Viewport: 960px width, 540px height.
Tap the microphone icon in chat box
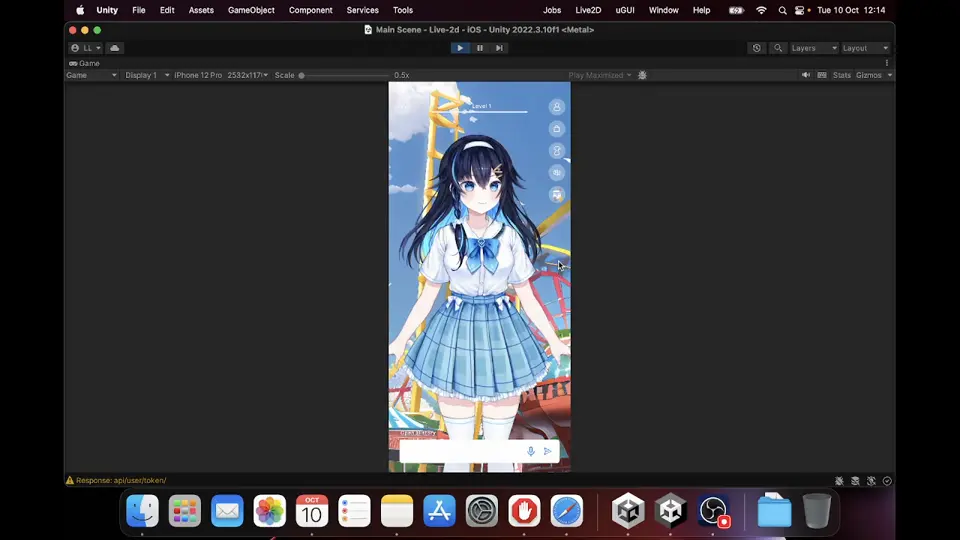(531, 451)
